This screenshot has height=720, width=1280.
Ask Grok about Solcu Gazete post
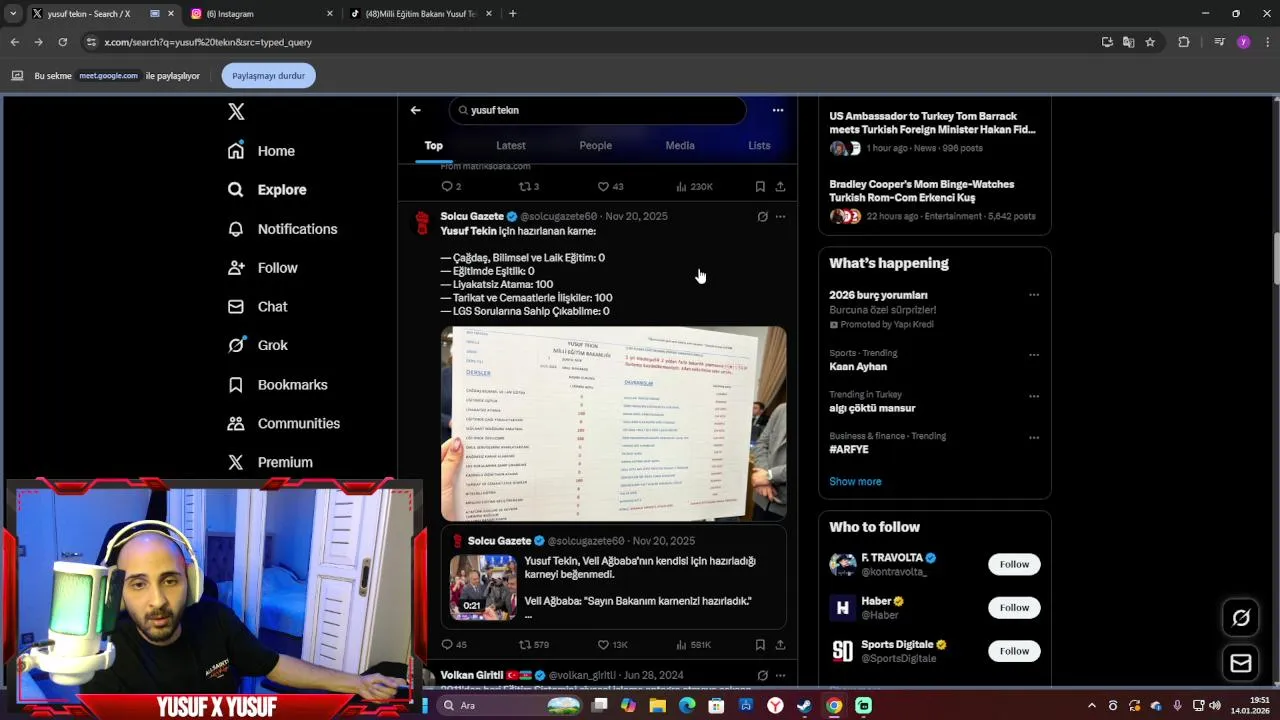click(x=762, y=217)
